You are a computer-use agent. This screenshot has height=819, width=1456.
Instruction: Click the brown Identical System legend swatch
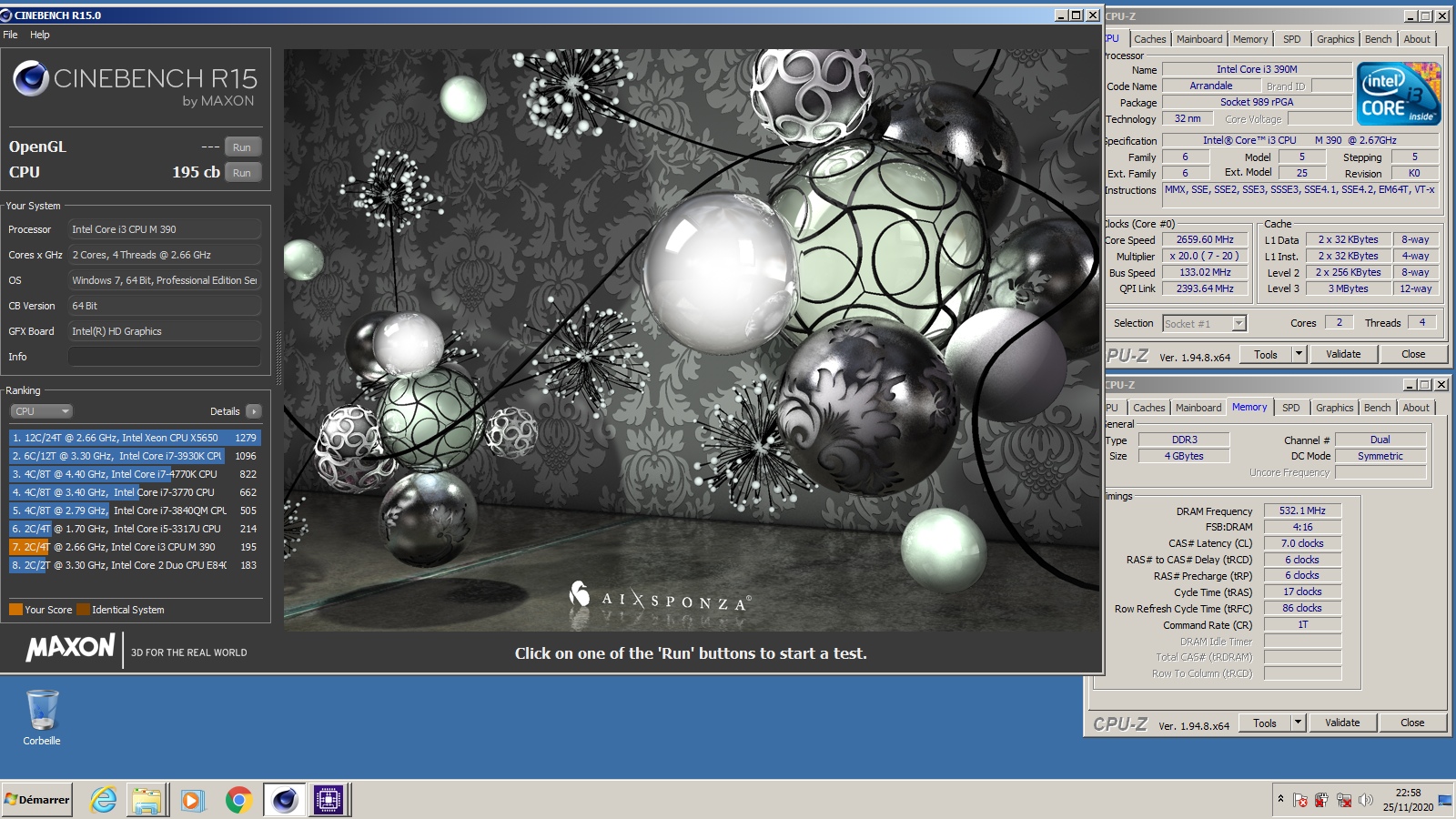[84, 610]
